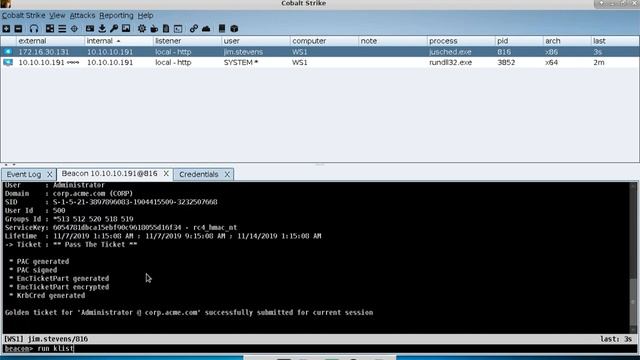This screenshot has height=360, width=640.
Task: Click the terminal Scripted Web Delivery icon
Action: click(178, 29)
